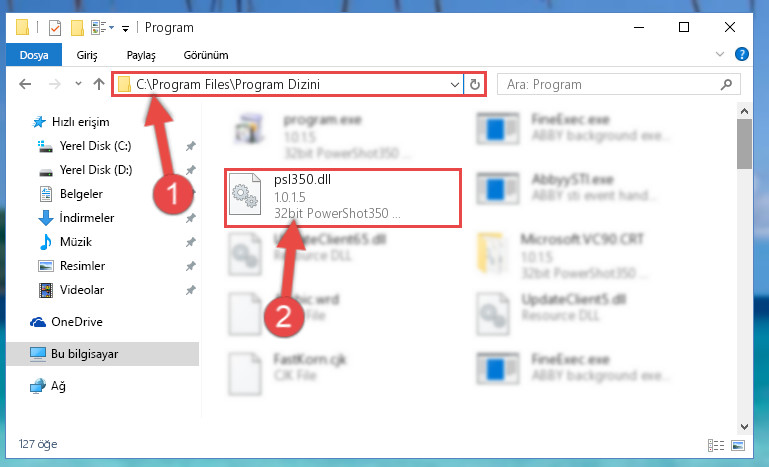Open the Dosya menu tab
Image resolution: width=769 pixels, height=467 pixels.
(34, 55)
